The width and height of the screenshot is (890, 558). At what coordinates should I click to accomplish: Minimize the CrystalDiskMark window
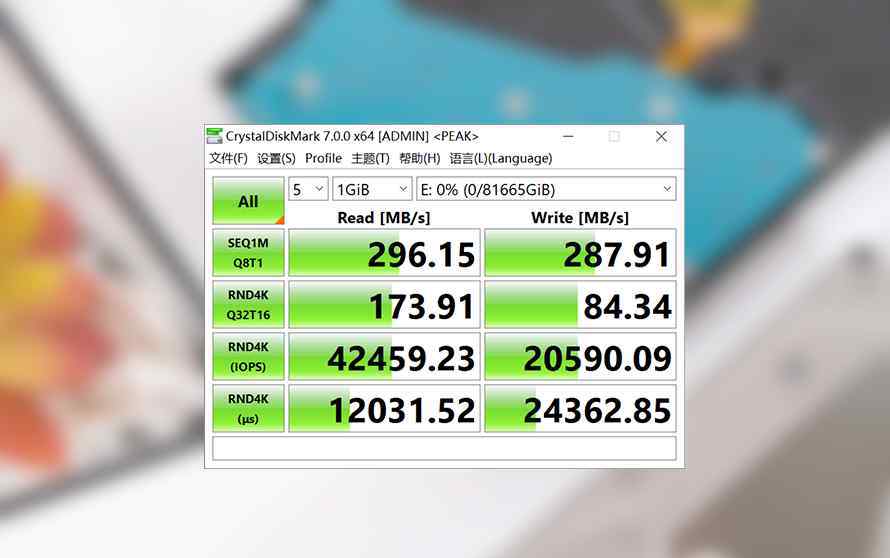coord(568,136)
